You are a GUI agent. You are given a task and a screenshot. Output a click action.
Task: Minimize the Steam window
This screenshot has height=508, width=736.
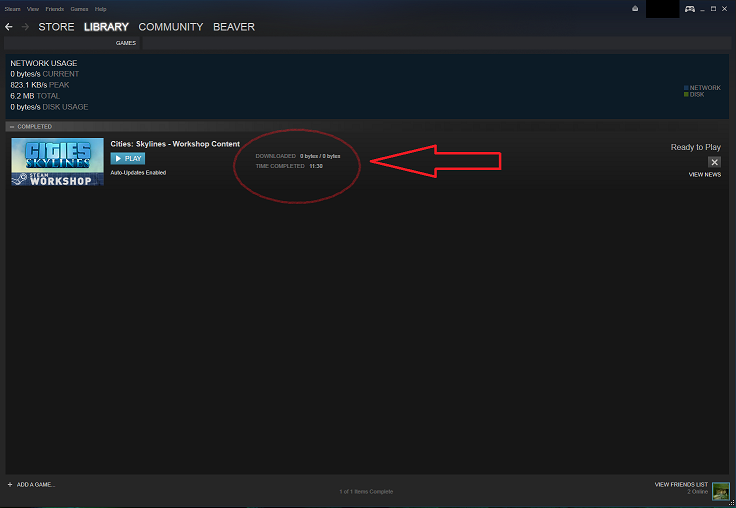(703, 9)
